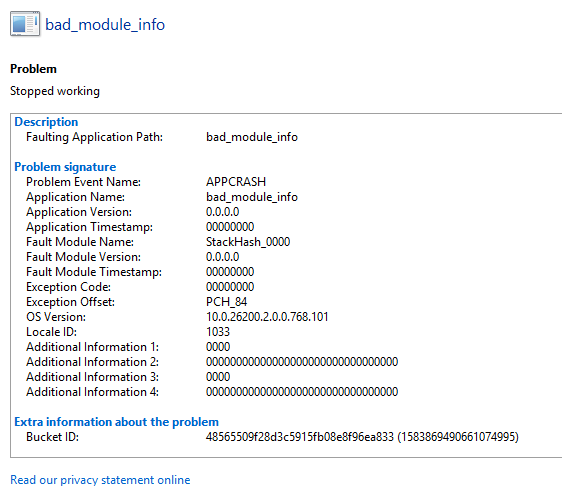Click the Application Timestamp label
The height and width of the screenshot is (486, 562).
click(90, 227)
